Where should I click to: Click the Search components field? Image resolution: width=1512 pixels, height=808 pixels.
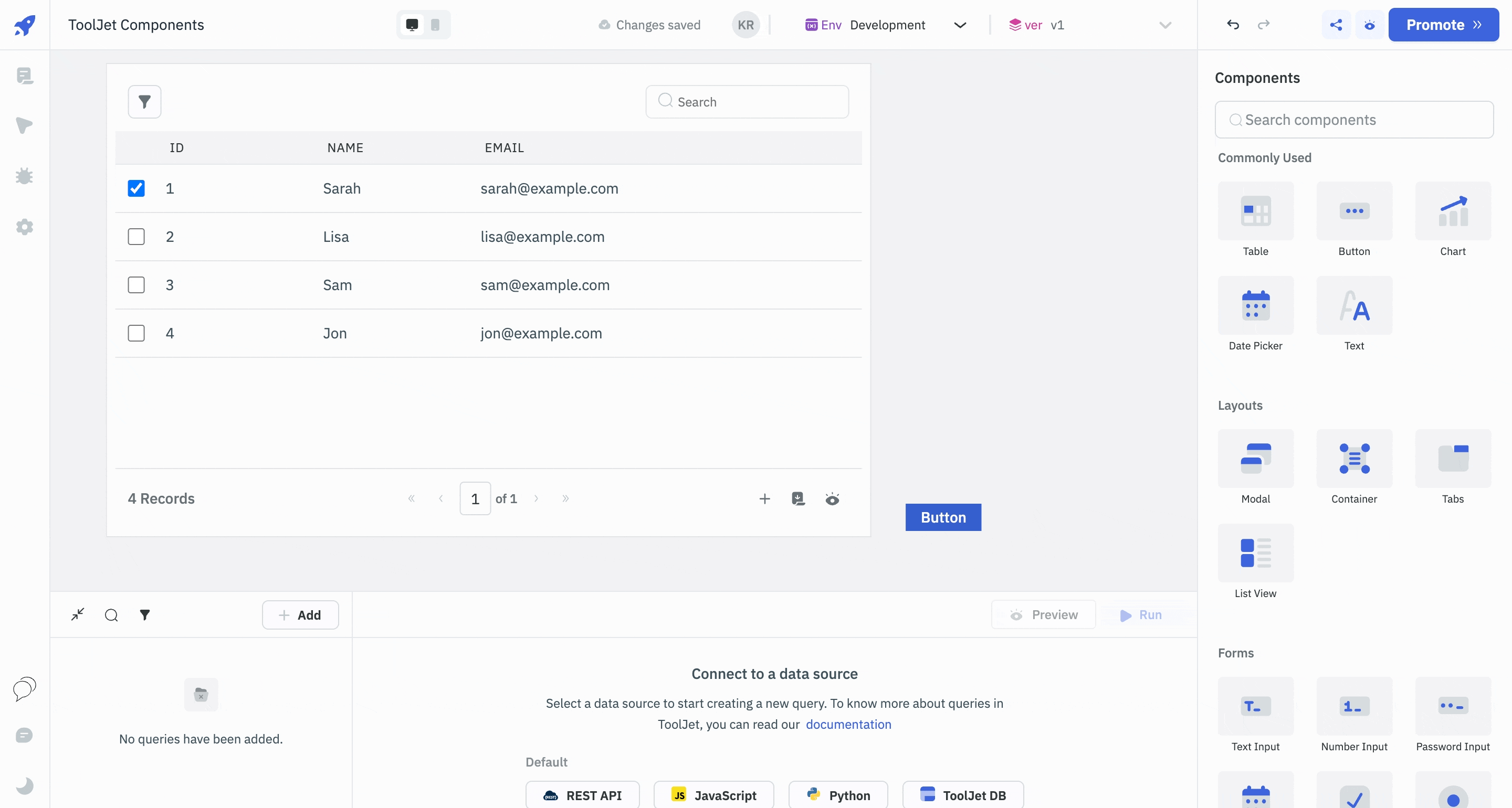pos(1353,120)
